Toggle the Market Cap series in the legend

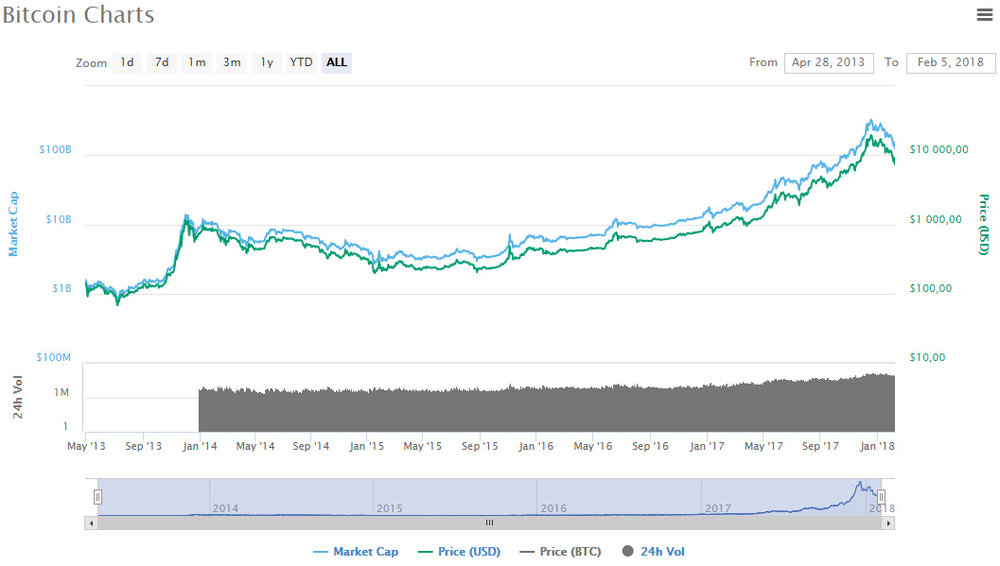click(356, 551)
